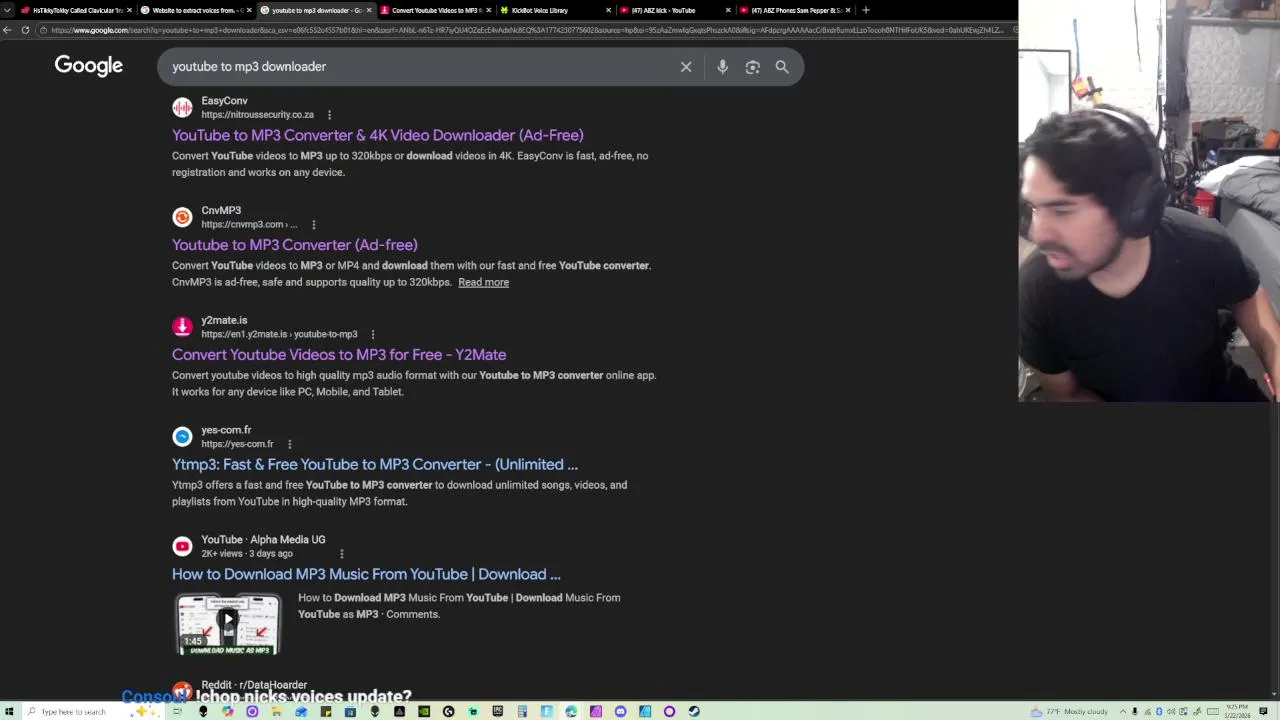Open YouTube to MP3 Converter & 4K Video Downloader link

coord(377,135)
